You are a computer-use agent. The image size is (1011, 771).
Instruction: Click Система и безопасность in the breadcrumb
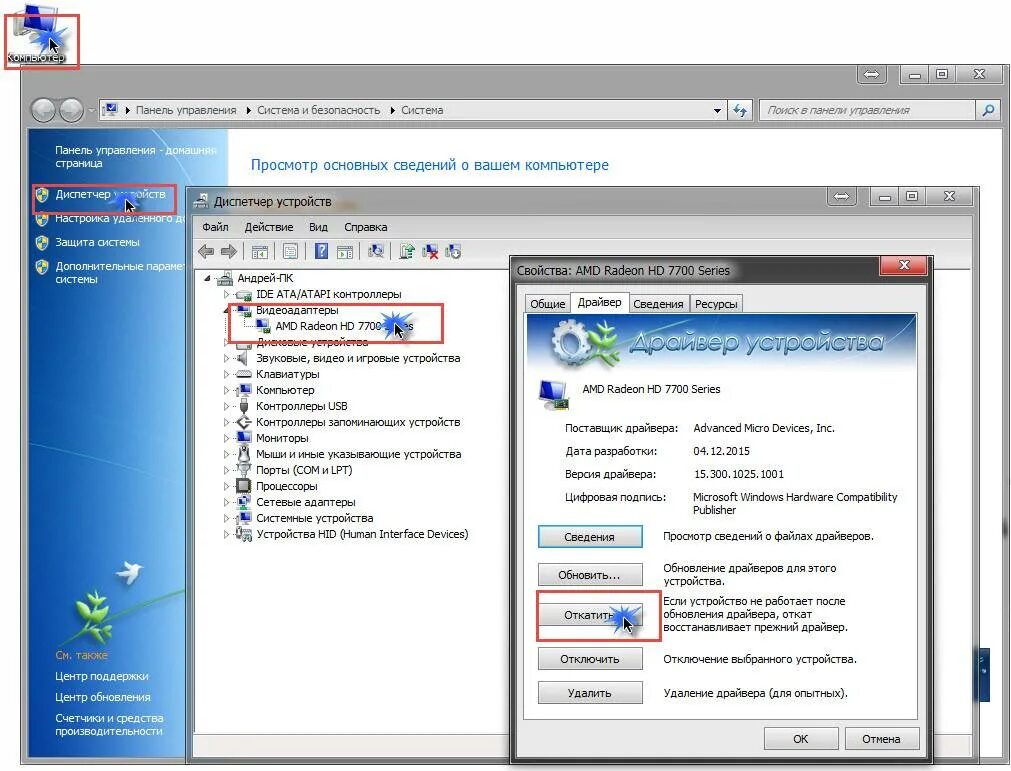click(319, 110)
